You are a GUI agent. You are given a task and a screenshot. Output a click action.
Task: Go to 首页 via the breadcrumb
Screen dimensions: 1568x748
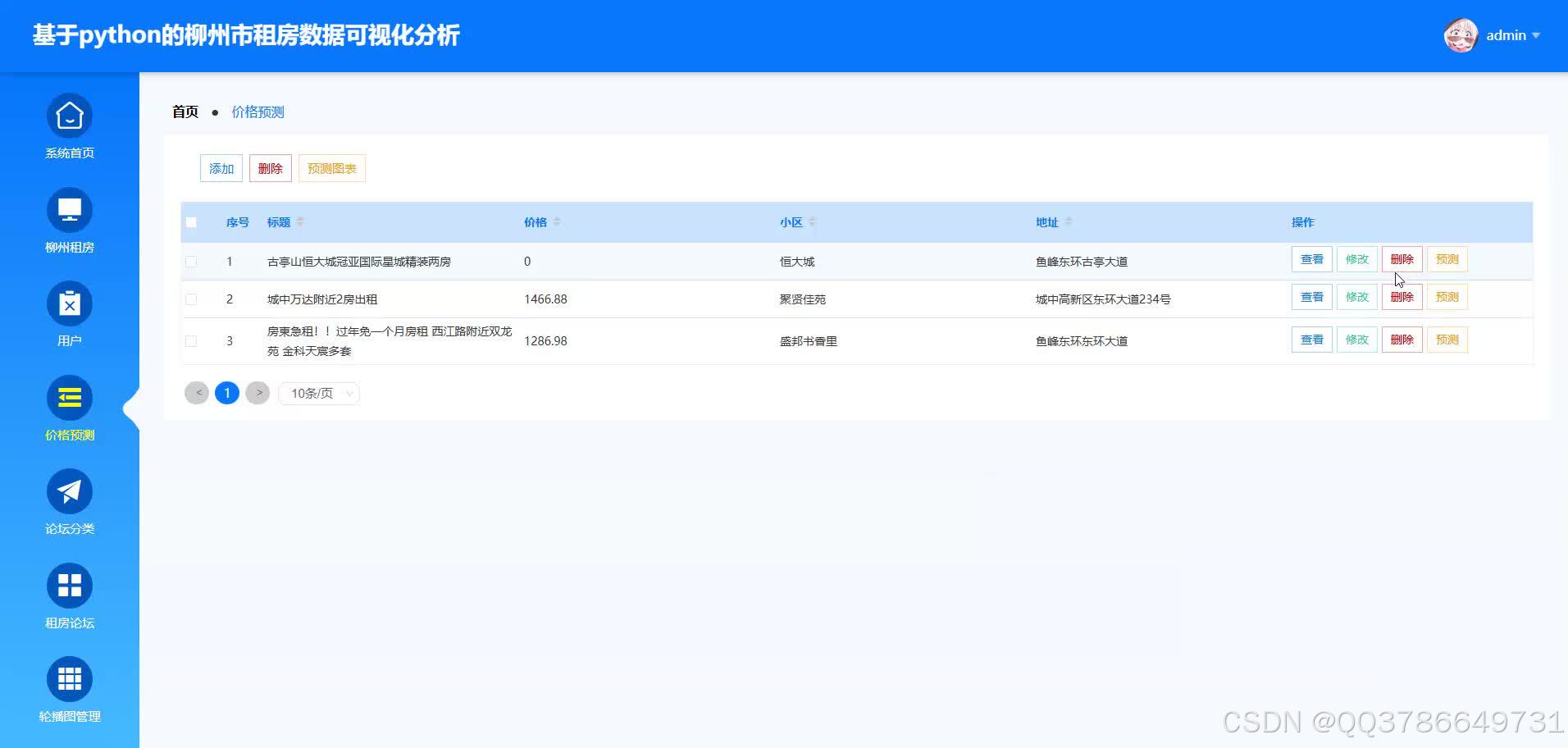tap(185, 112)
